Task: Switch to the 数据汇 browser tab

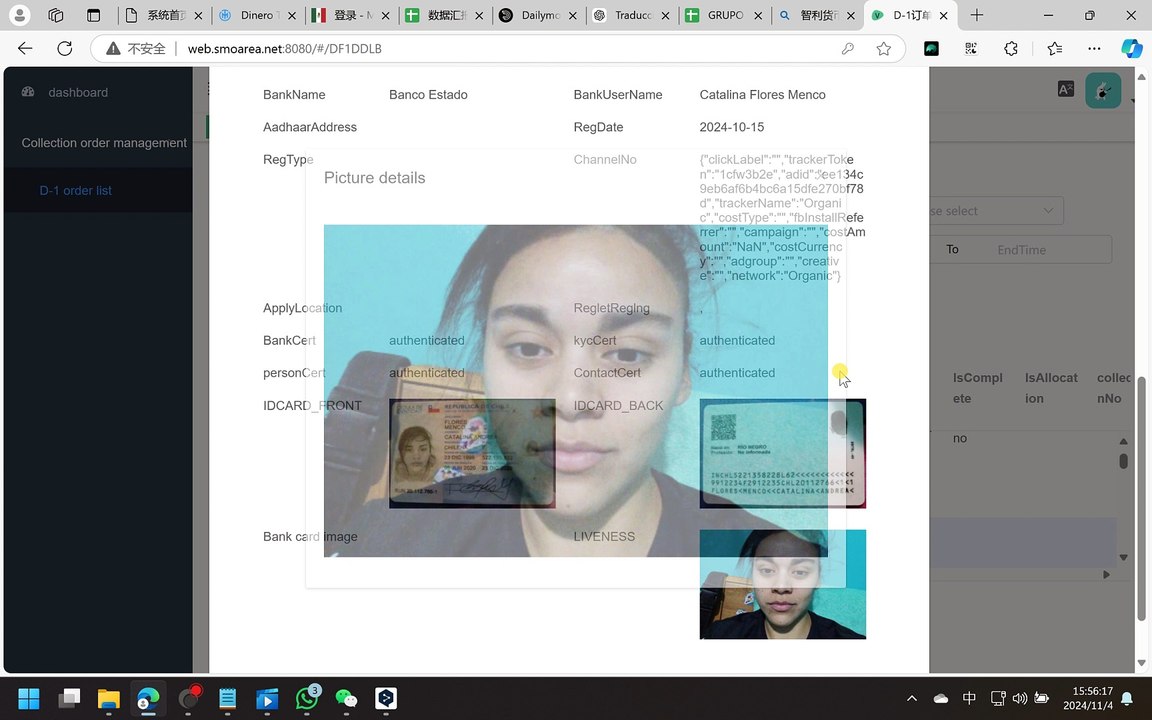Action: pos(444,15)
